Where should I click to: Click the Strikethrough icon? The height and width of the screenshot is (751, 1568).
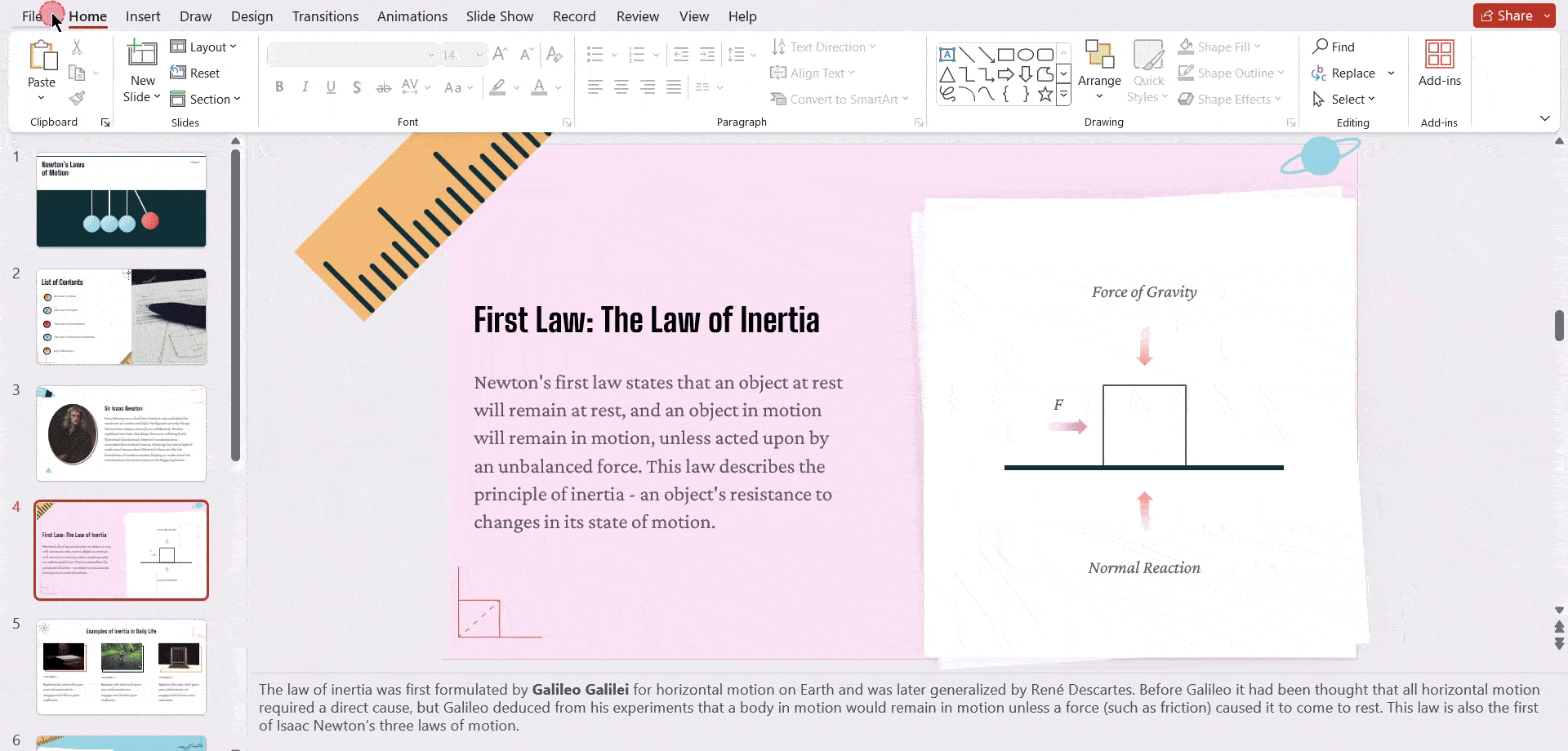(x=383, y=87)
